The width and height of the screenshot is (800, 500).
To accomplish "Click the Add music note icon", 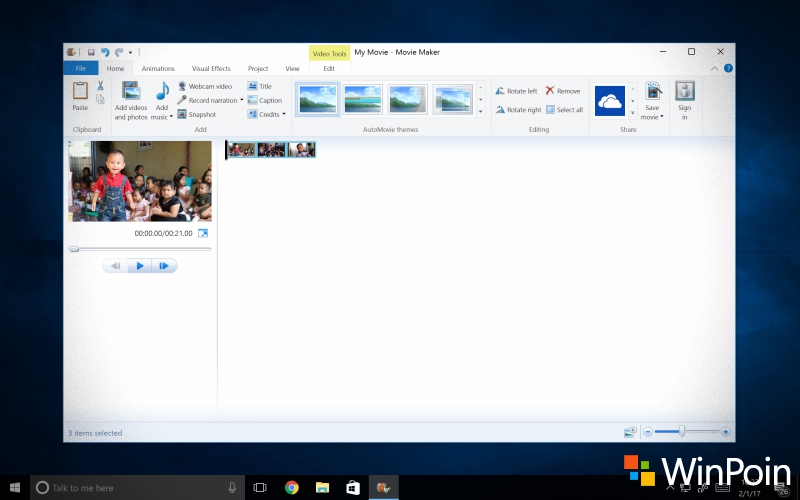I will [162, 92].
